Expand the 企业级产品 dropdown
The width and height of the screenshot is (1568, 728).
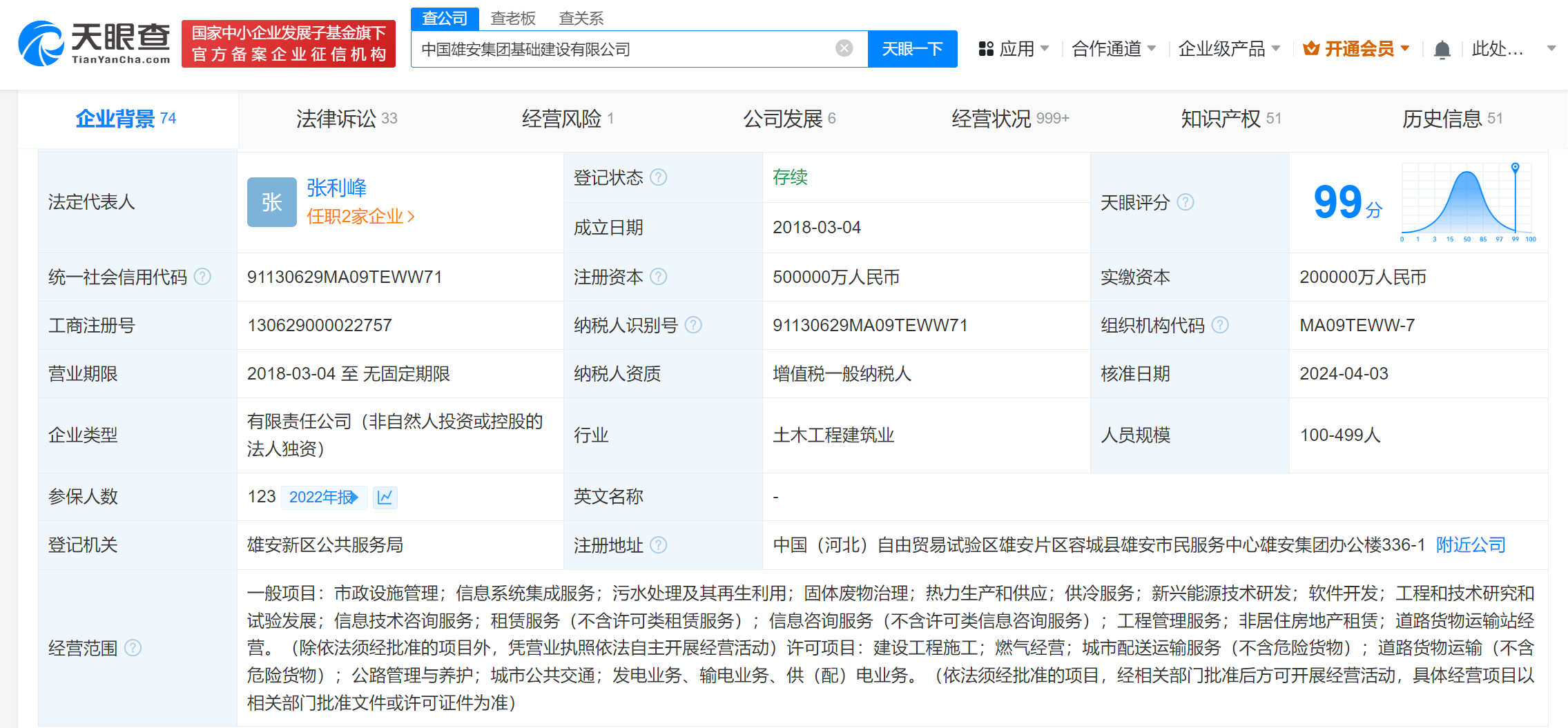[1228, 49]
